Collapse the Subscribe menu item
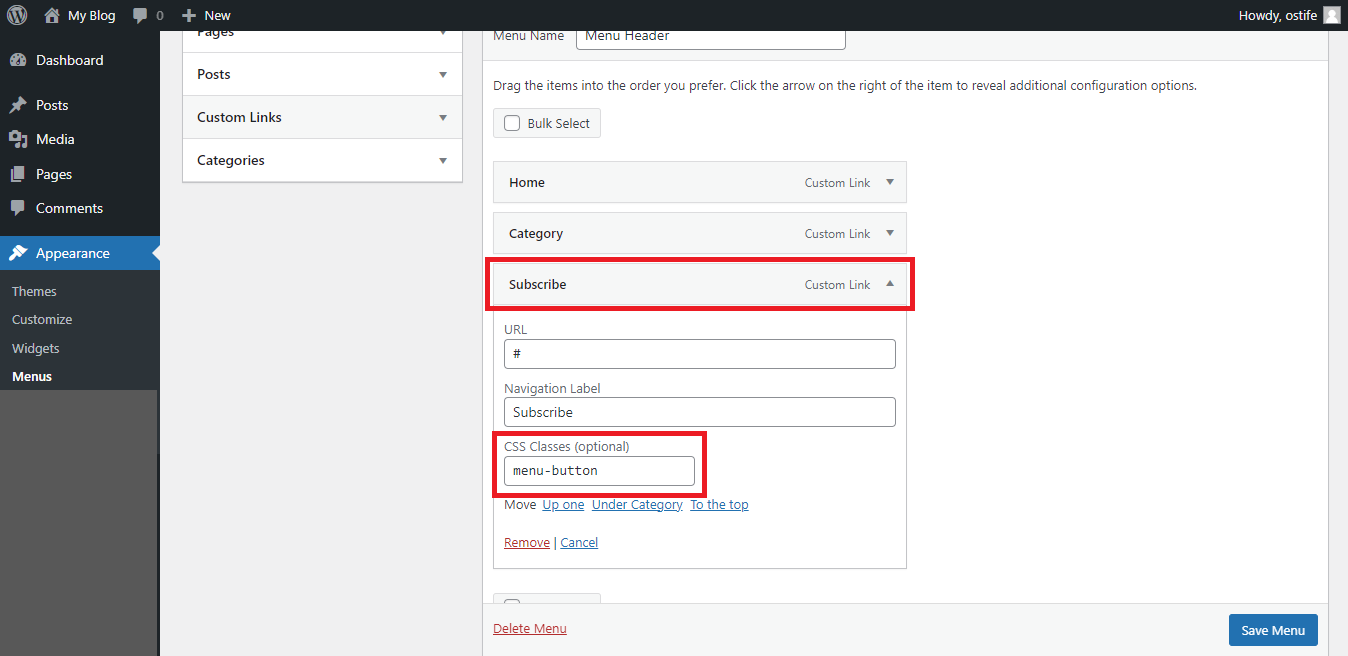 [890, 284]
